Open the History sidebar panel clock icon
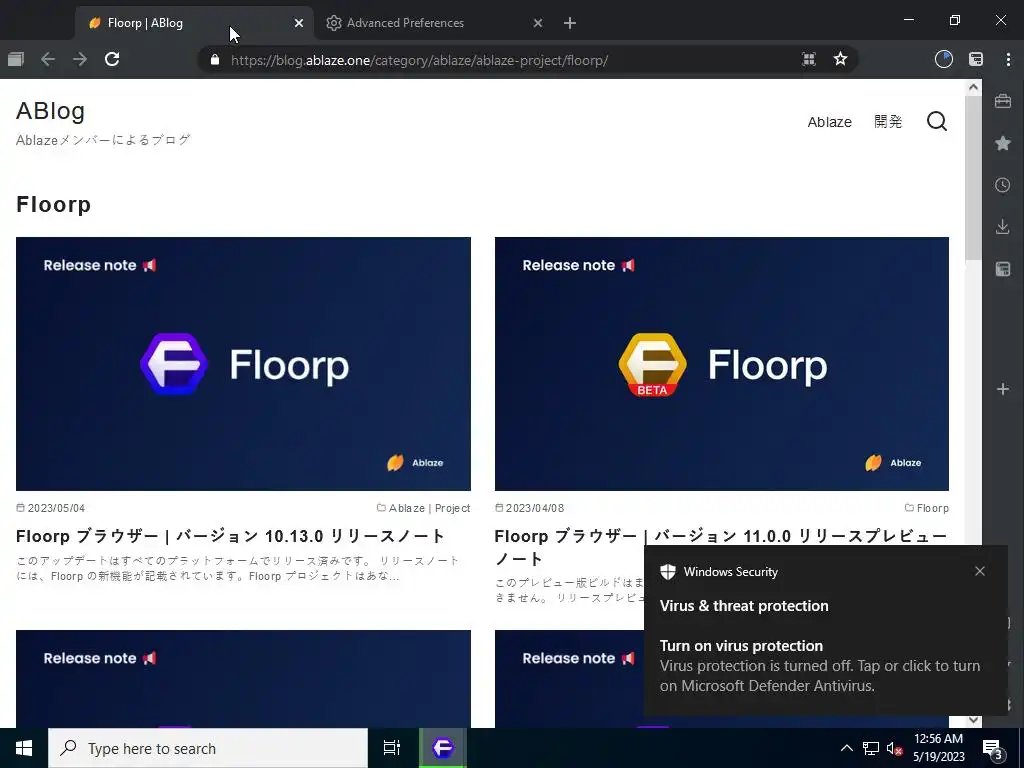This screenshot has width=1024, height=768. [1003, 185]
